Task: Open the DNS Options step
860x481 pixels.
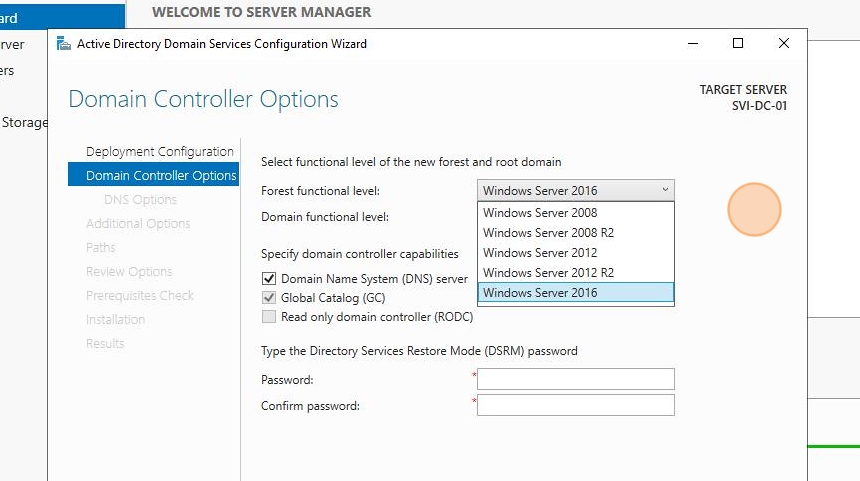Action: 140,200
